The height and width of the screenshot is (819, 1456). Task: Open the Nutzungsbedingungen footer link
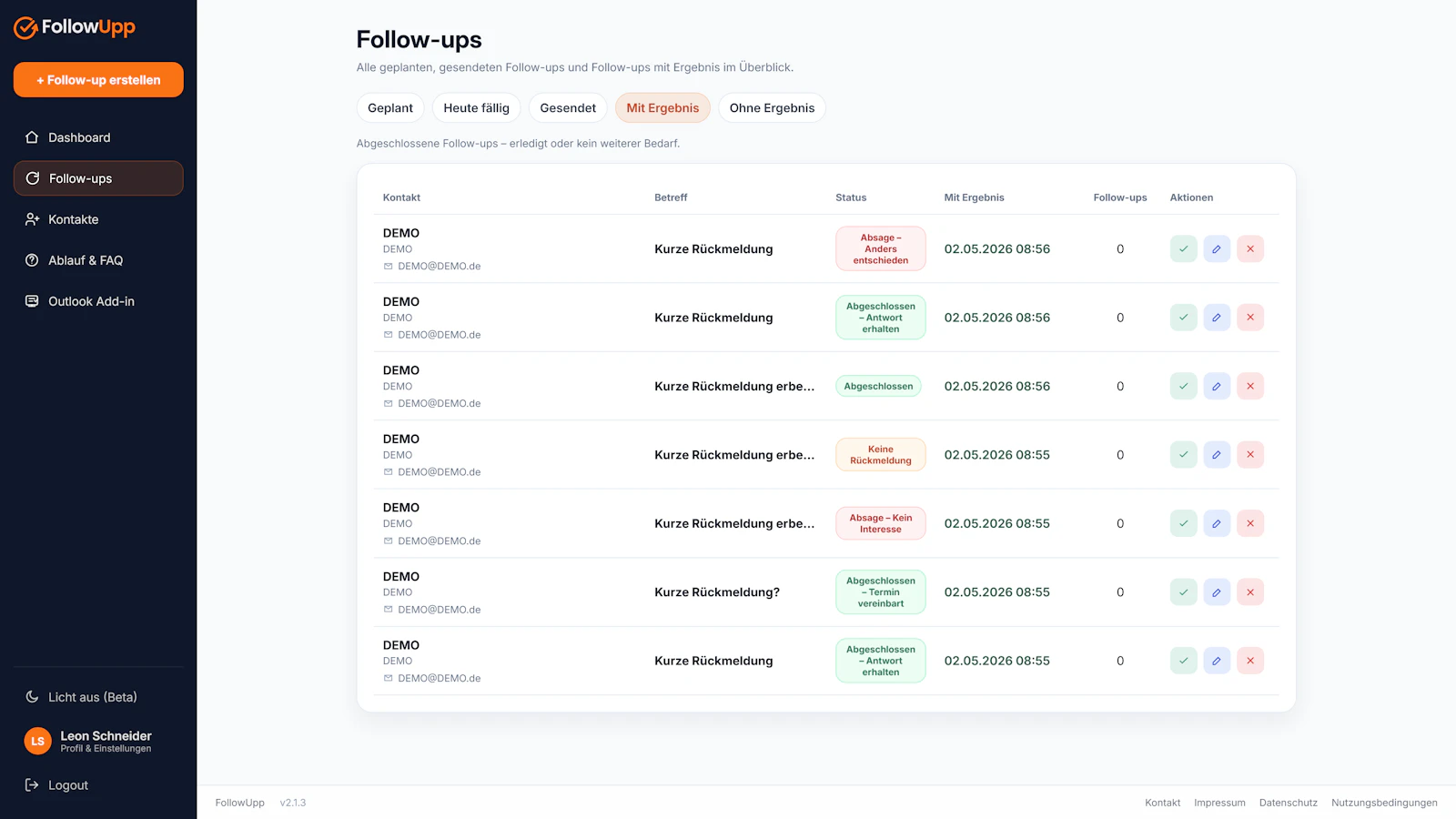(x=1384, y=803)
